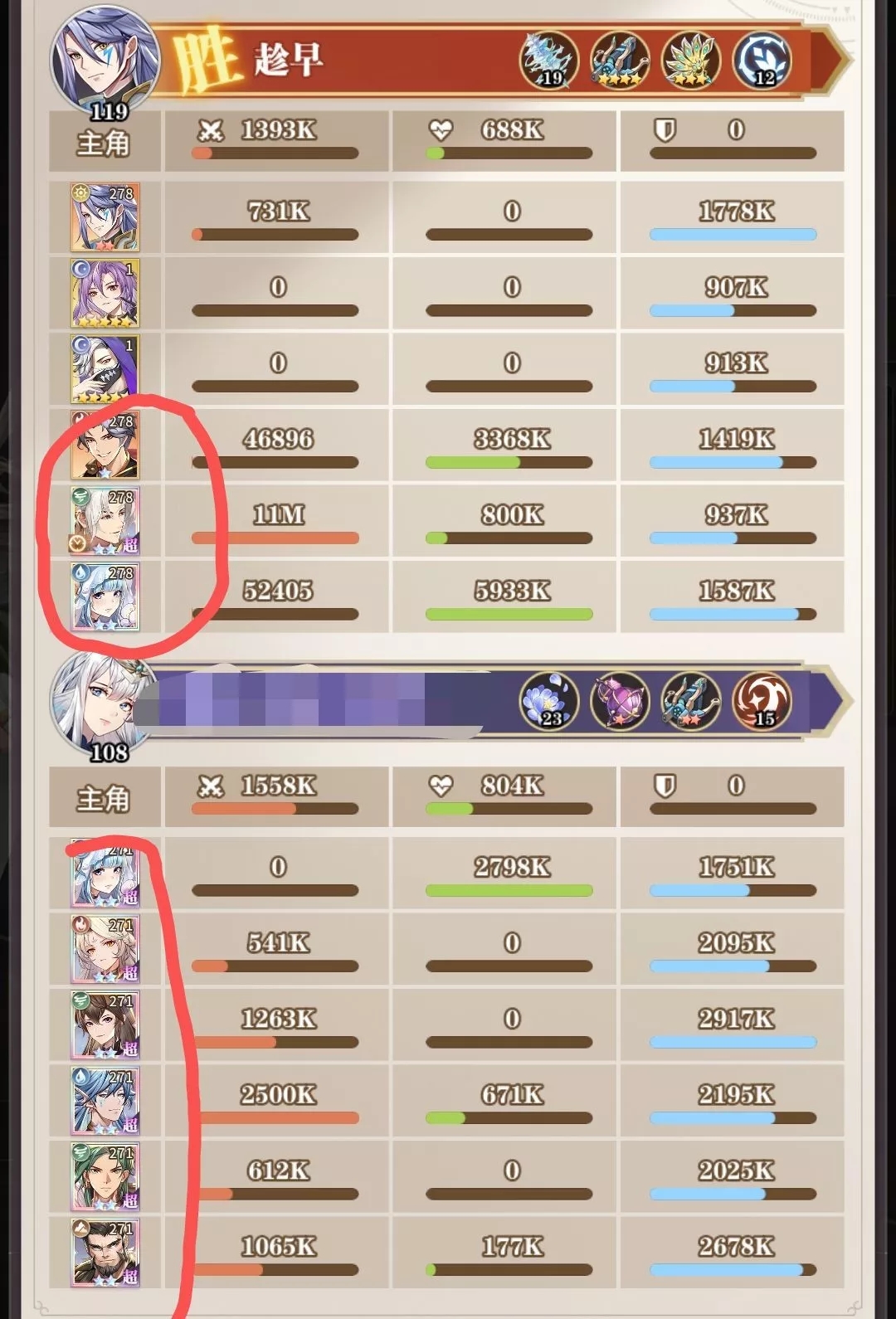
Task: Select the crossbow relic in the purple banner
Action: click(x=691, y=701)
